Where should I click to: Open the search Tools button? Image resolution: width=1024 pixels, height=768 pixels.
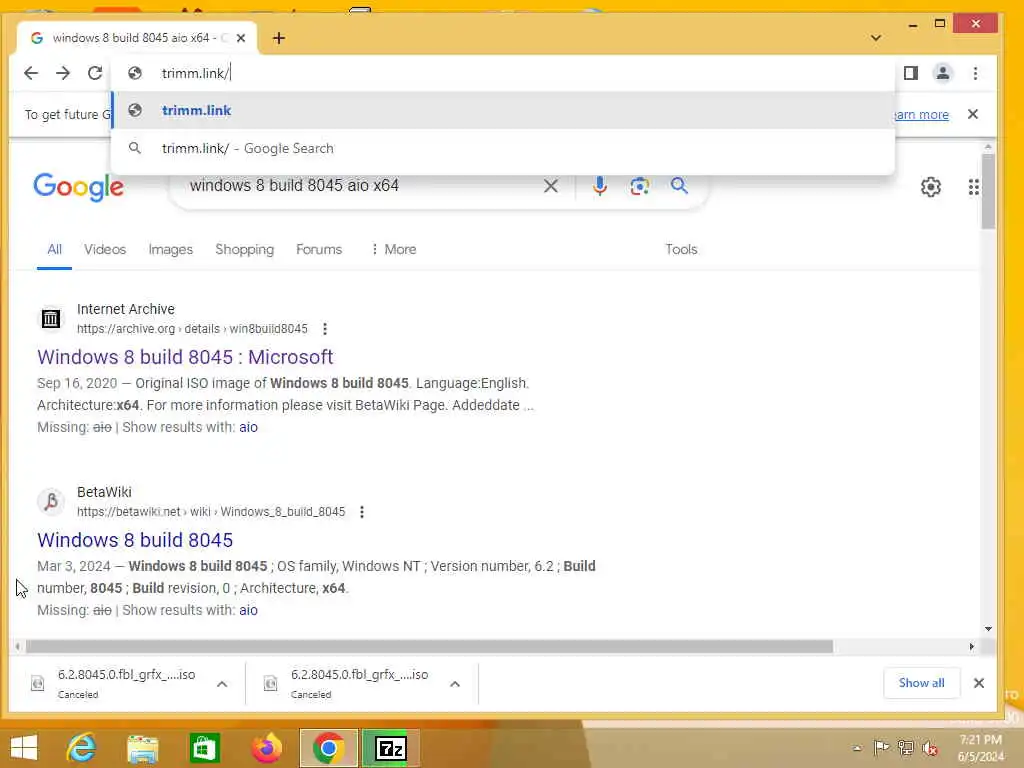(x=681, y=249)
